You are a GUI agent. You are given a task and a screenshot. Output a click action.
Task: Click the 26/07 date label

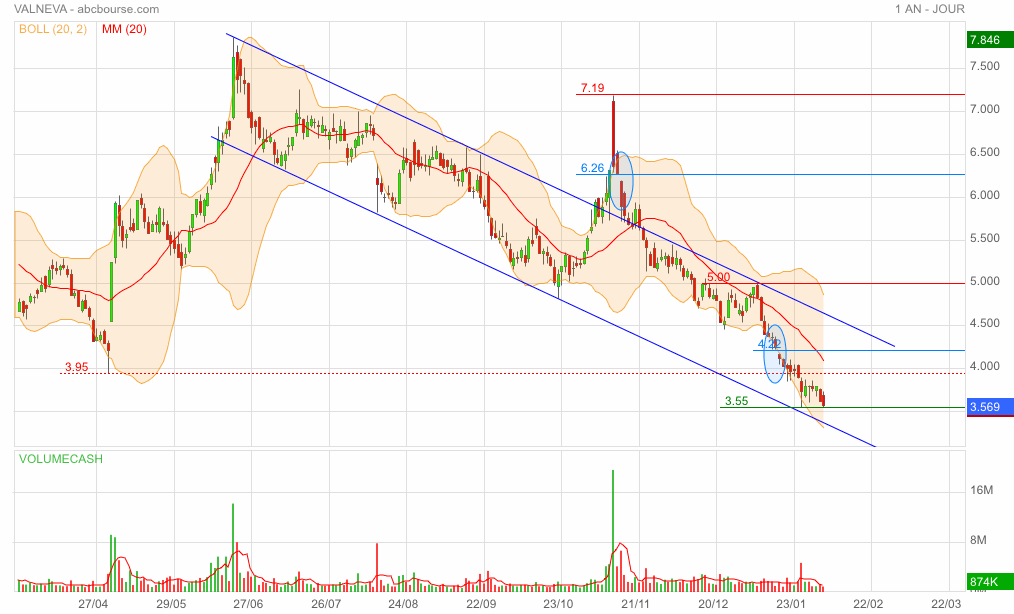[326, 604]
